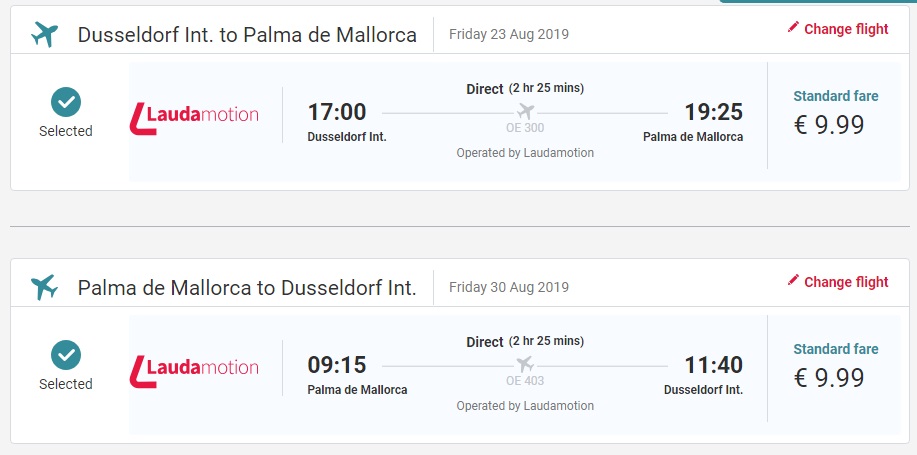
Task: Click the Laudamotion logo on outbound flight
Action: 194,116
